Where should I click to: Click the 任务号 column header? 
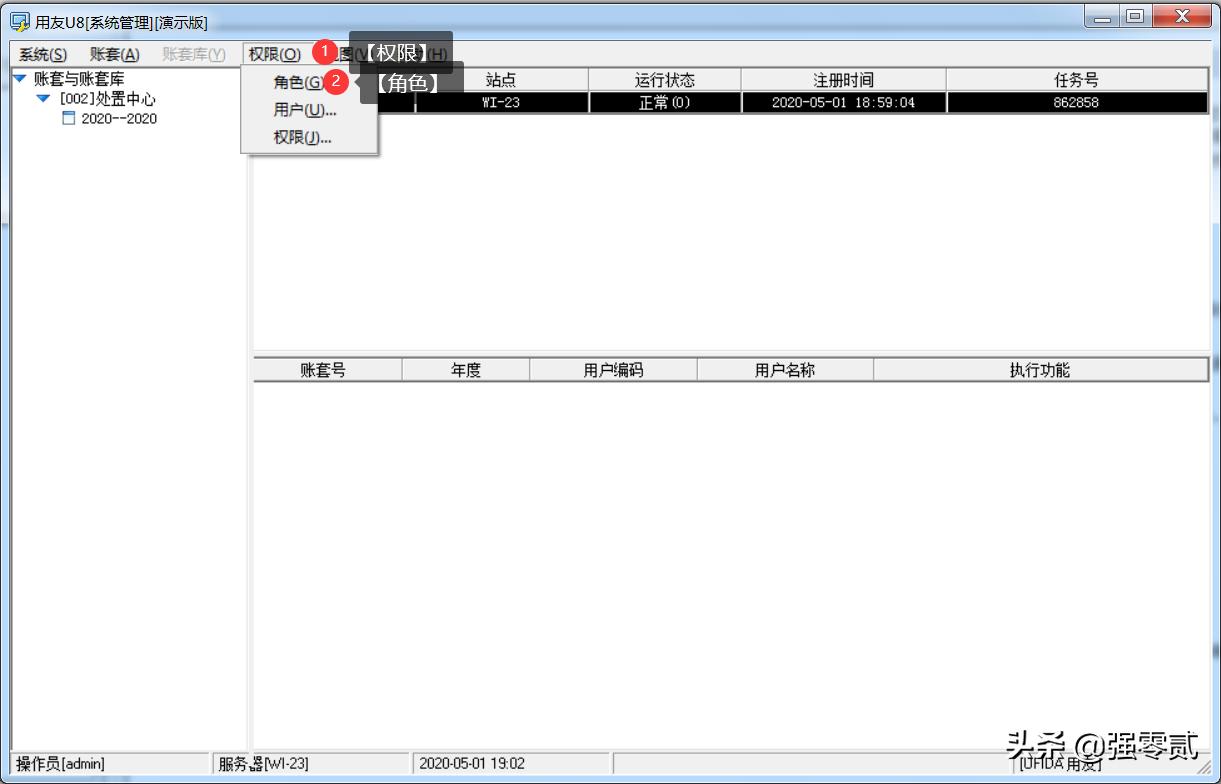tap(1077, 78)
